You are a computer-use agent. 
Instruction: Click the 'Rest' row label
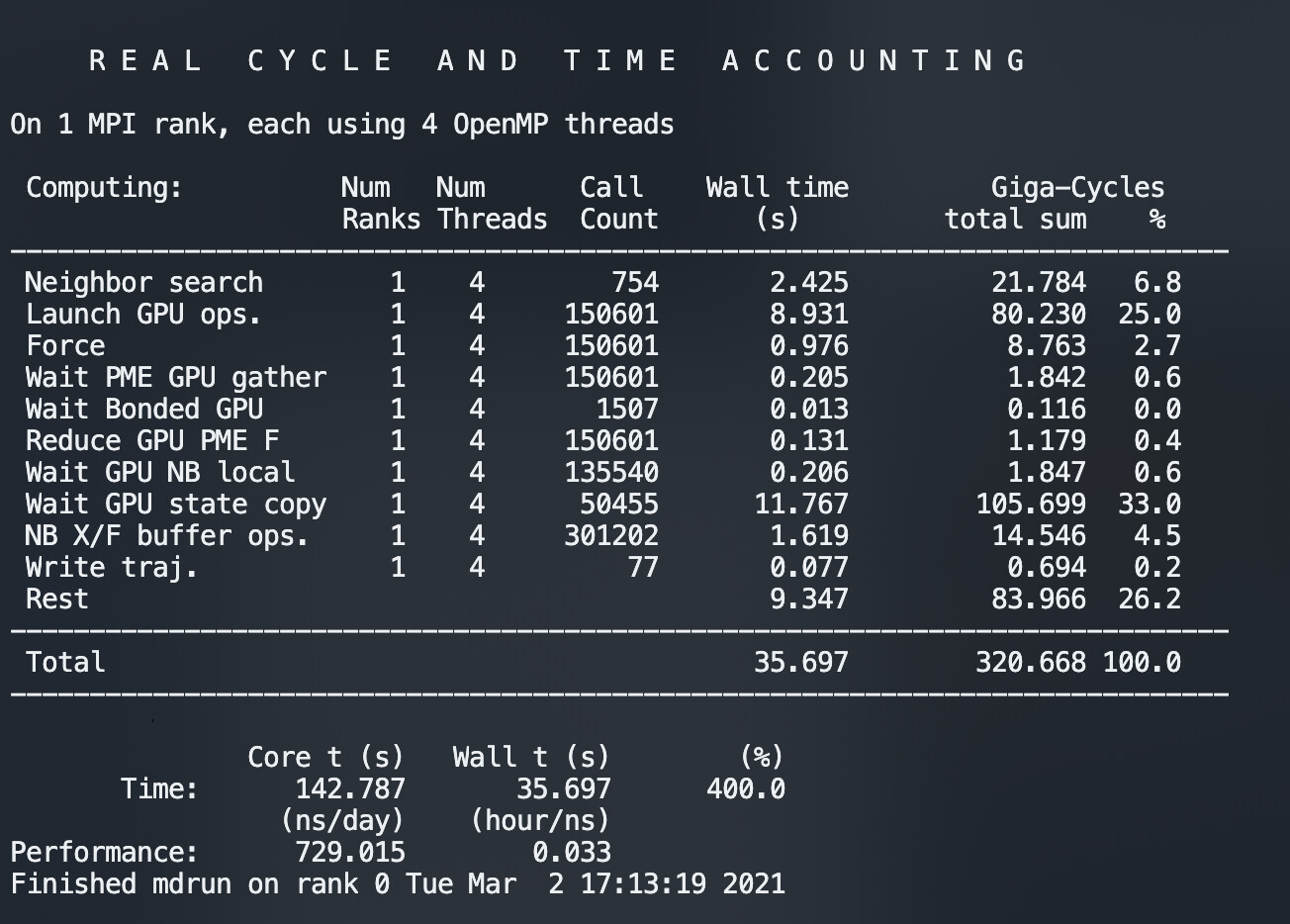pos(57,600)
